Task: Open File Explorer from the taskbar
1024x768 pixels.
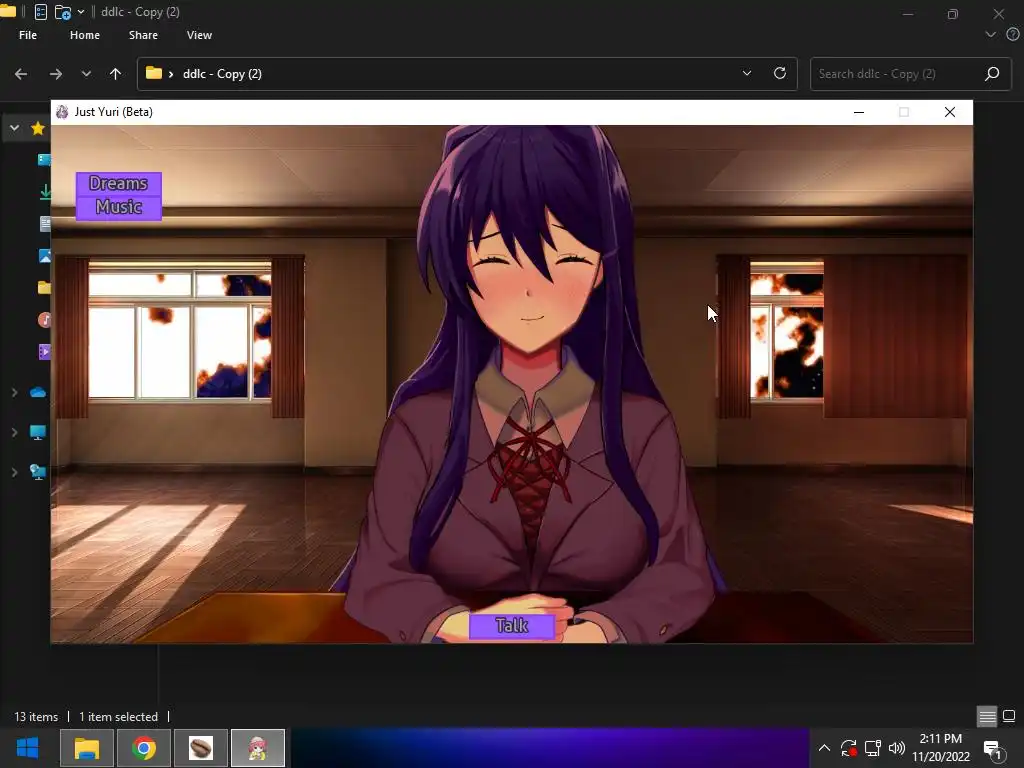Action: point(86,748)
